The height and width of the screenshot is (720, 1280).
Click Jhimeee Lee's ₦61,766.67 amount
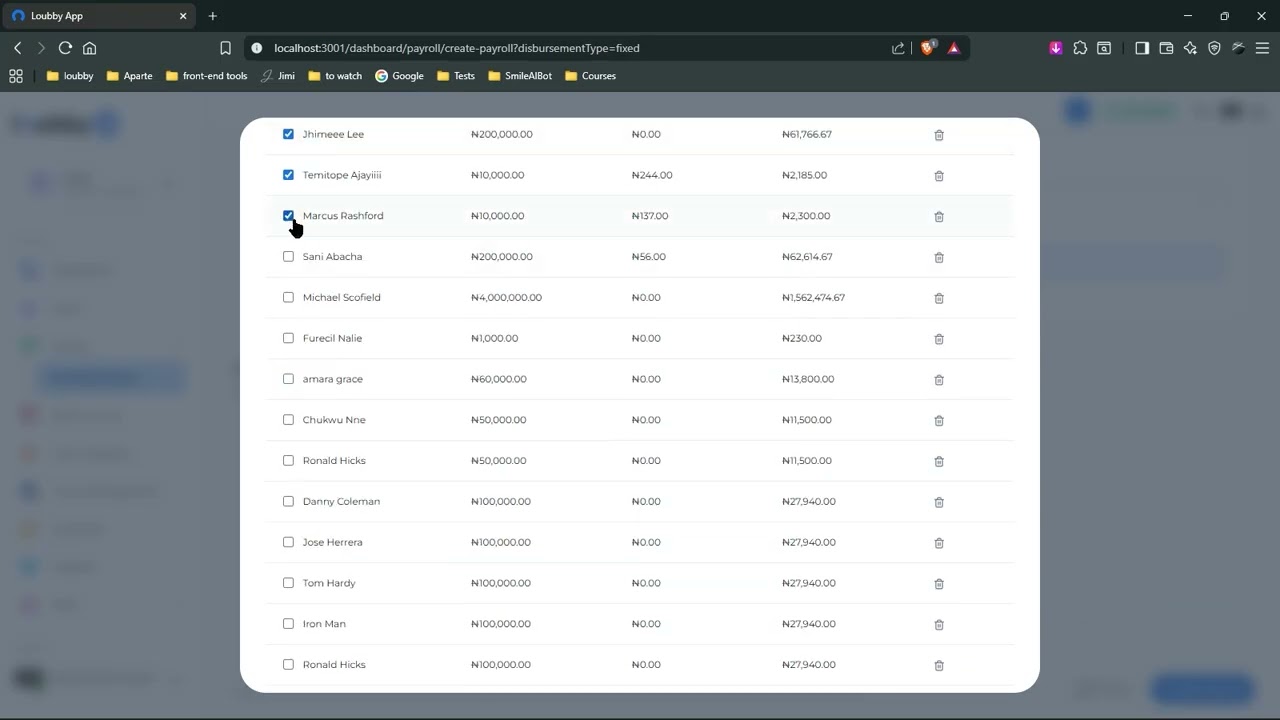click(807, 134)
